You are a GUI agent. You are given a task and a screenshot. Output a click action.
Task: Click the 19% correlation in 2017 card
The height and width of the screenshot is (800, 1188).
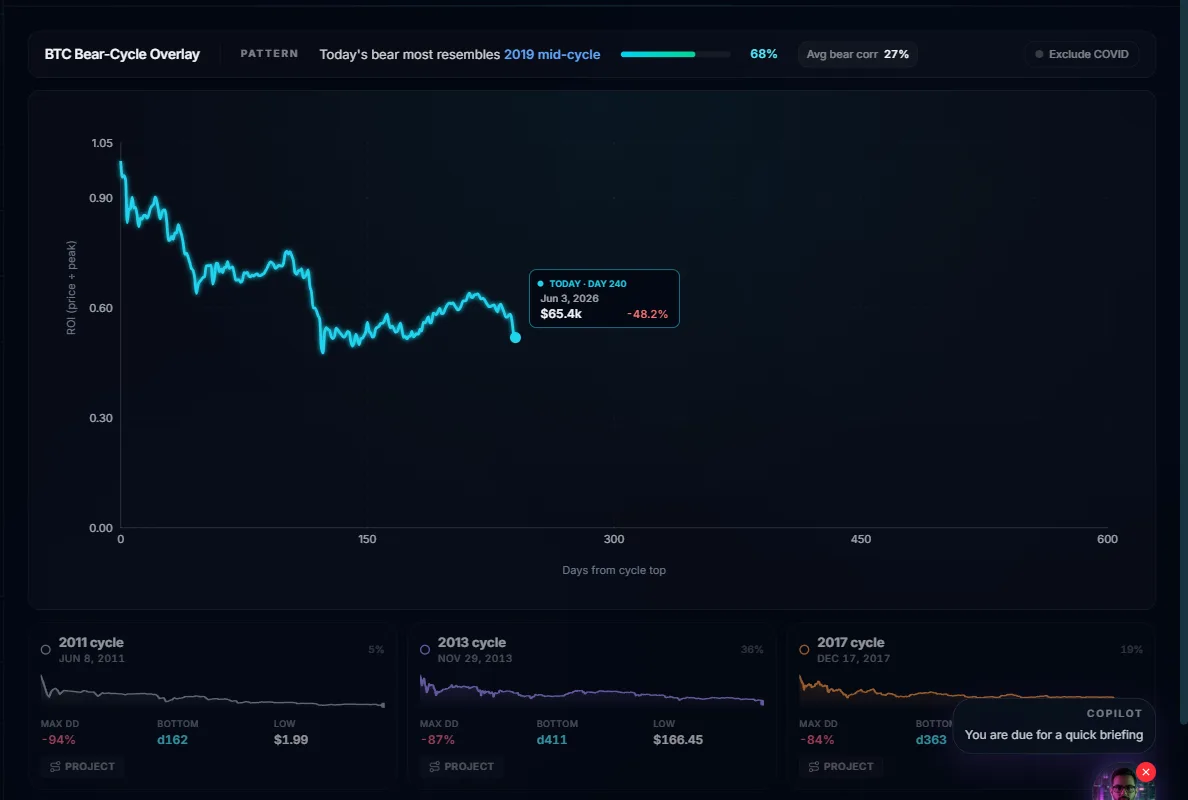click(1131, 650)
